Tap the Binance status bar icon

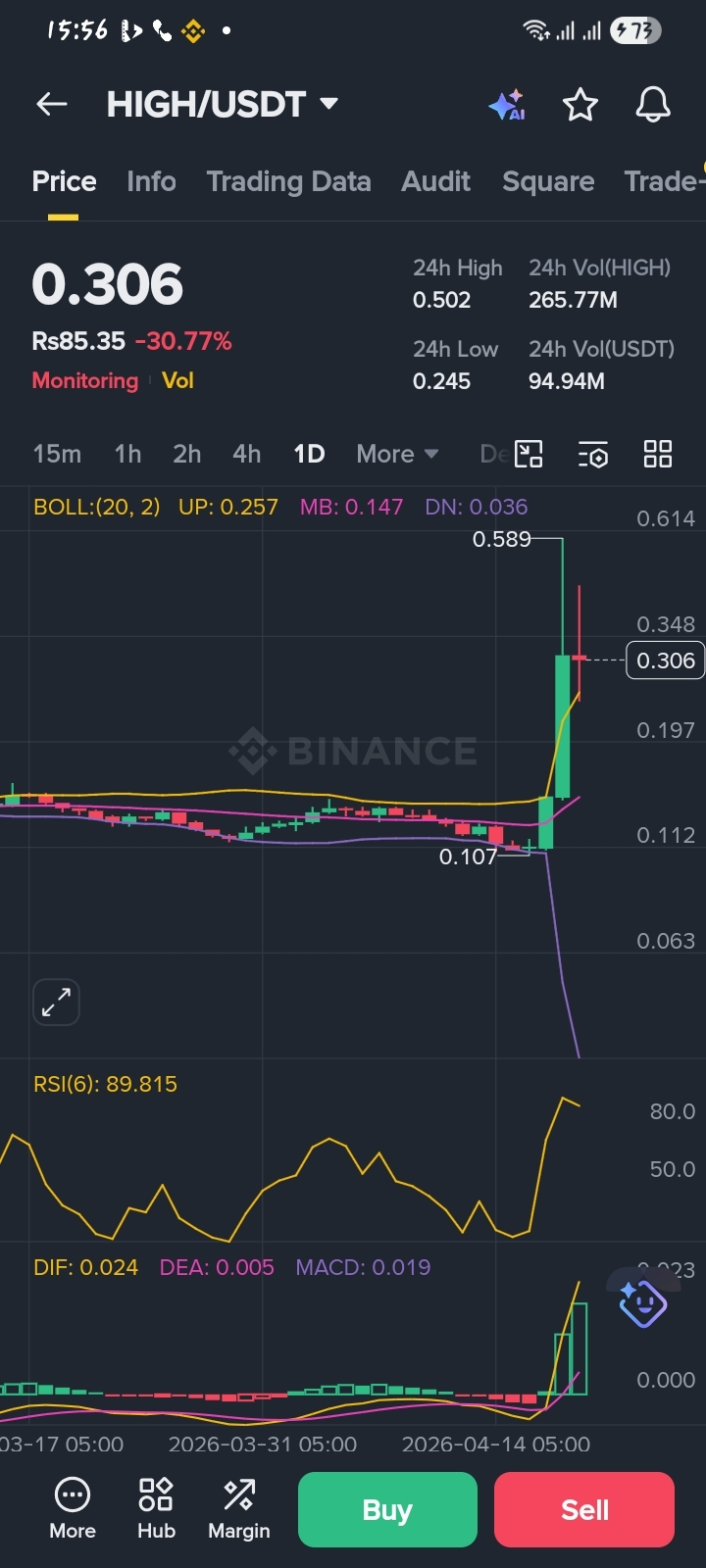coord(193,31)
